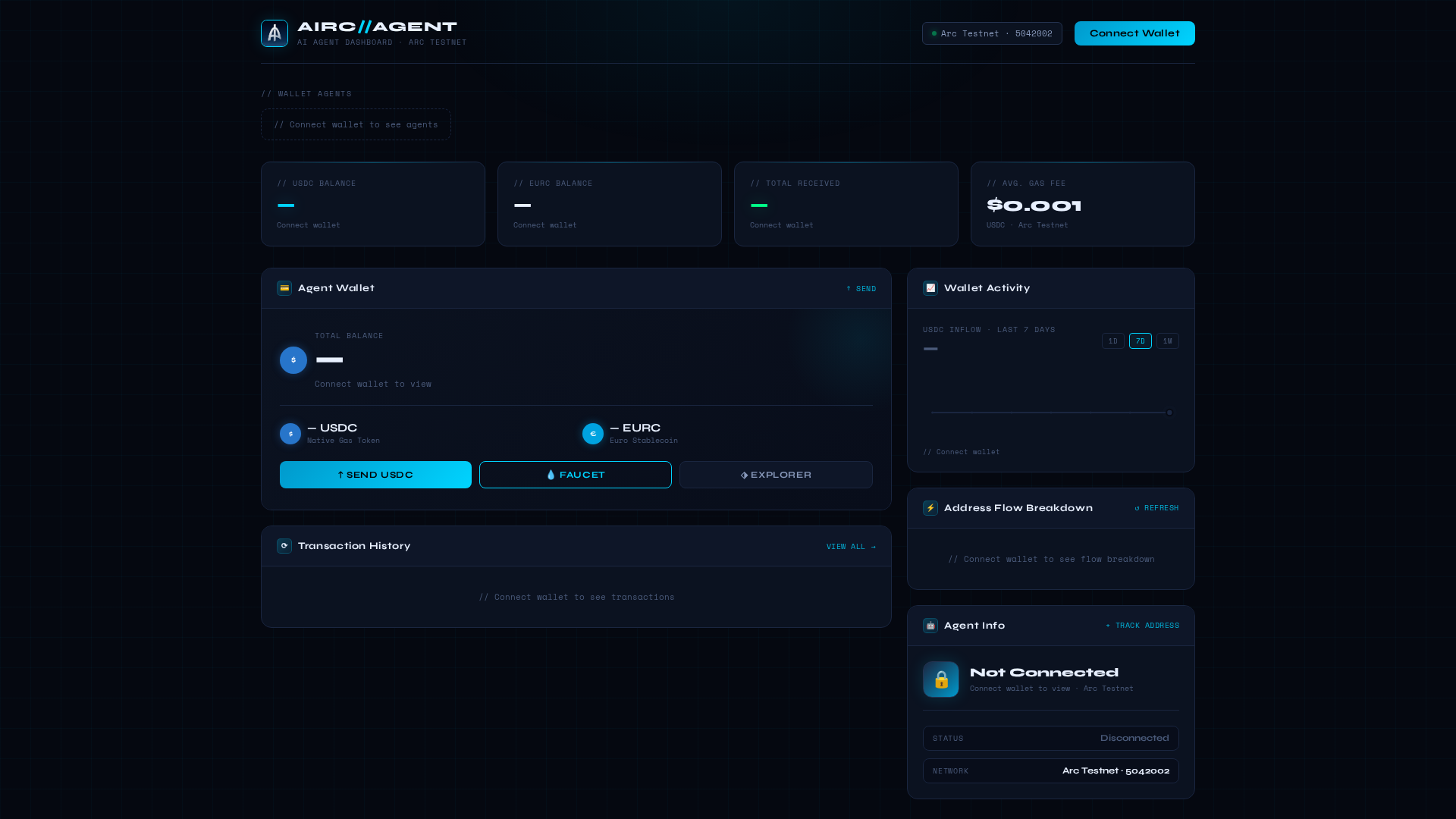Click the Connect Wallet button
Image resolution: width=1456 pixels, height=819 pixels.
pyautogui.click(x=1134, y=33)
